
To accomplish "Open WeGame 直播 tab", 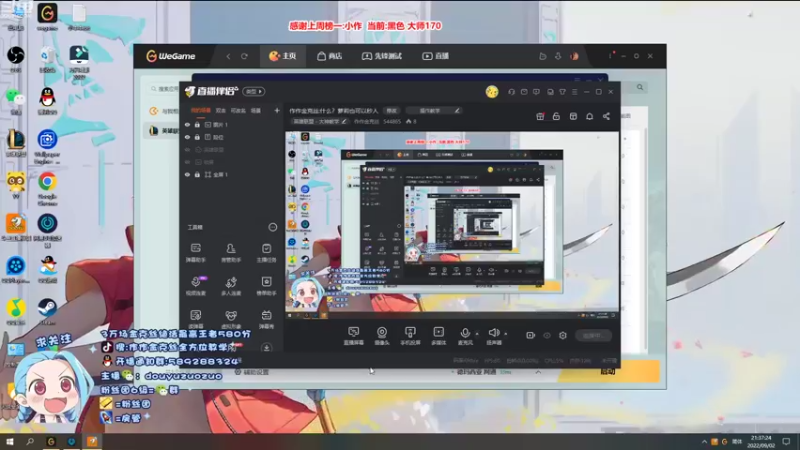I will [x=436, y=56].
